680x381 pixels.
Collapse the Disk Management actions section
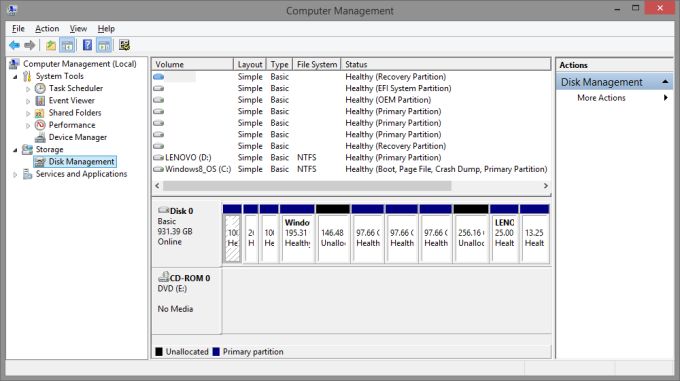point(665,82)
